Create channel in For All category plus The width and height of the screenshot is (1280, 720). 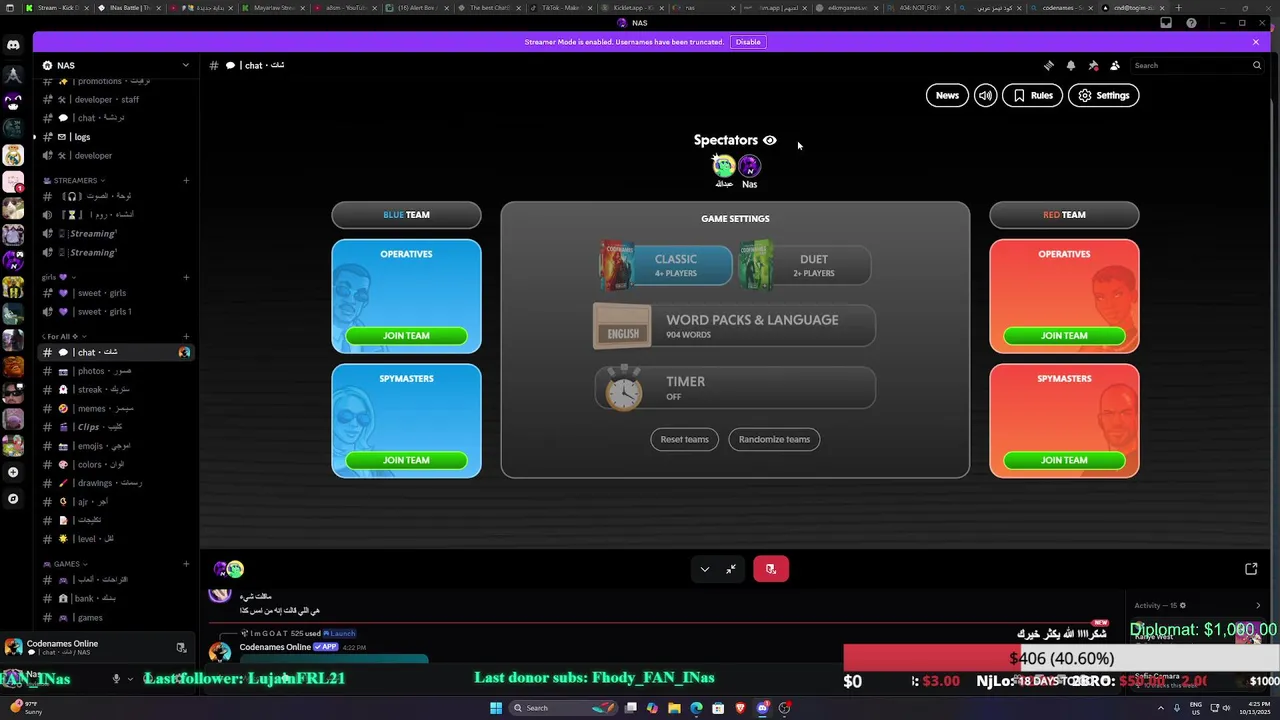coord(186,336)
